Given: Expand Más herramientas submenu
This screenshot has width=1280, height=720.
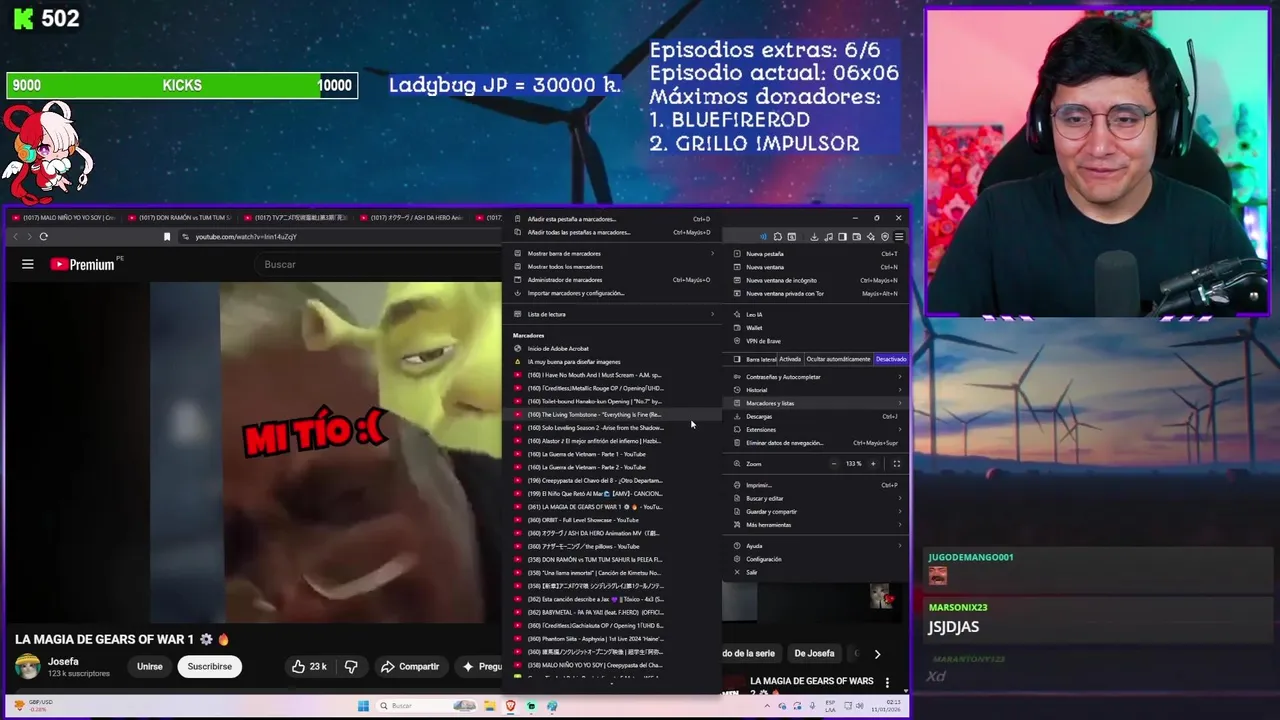Looking at the screenshot, I should coord(816,525).
